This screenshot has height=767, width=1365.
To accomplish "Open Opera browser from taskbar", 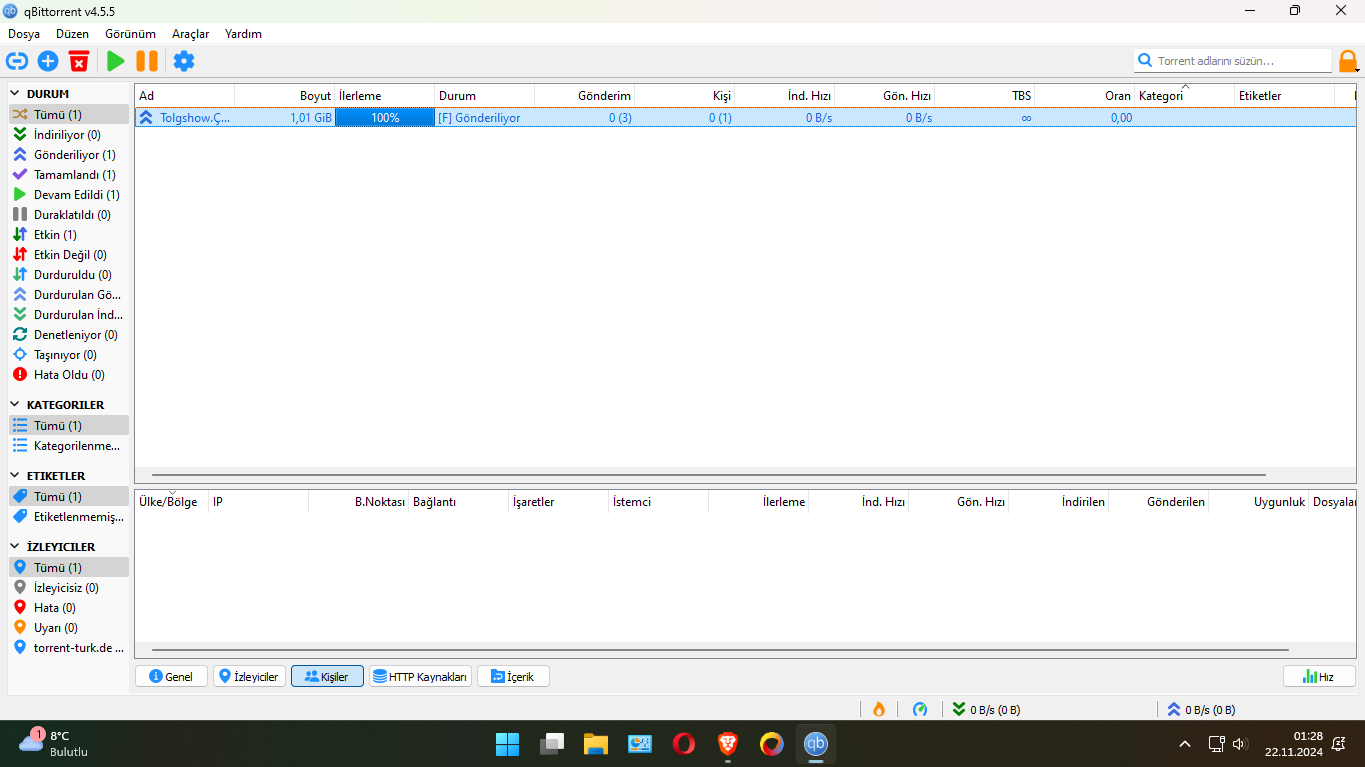I will [684, 744].
